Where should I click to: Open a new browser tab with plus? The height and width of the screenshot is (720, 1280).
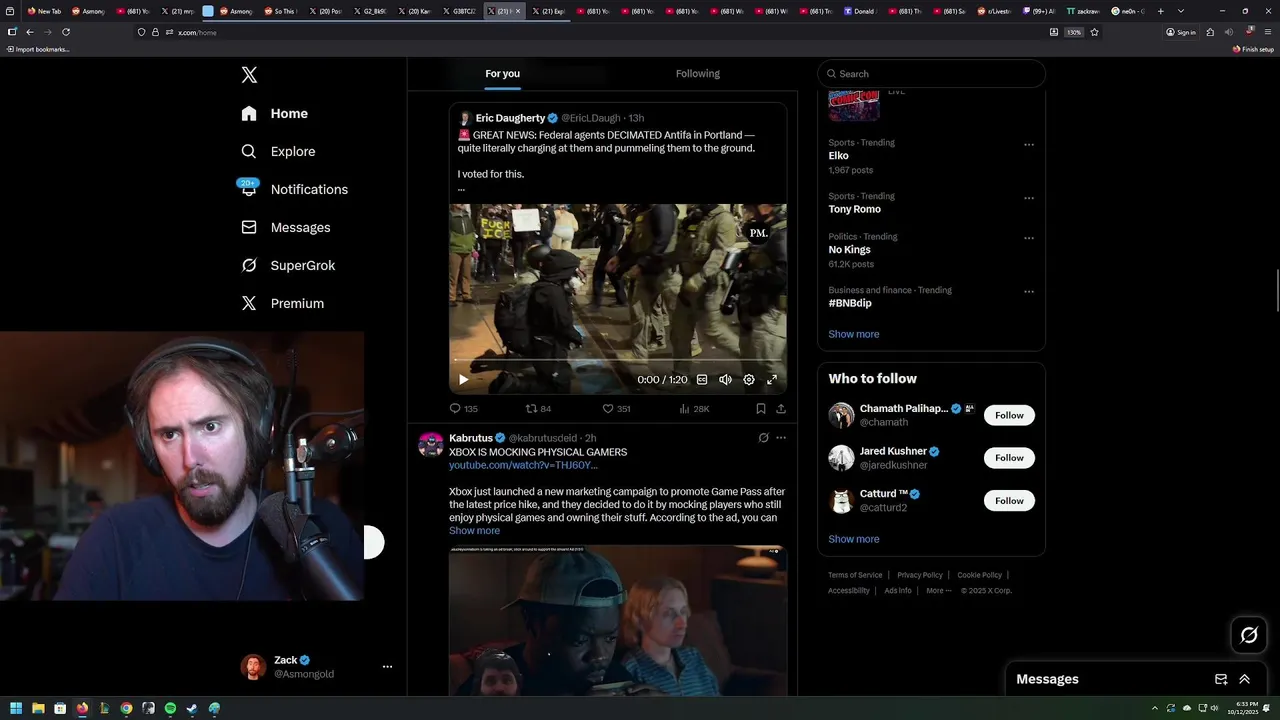[x=1160, y=11]
